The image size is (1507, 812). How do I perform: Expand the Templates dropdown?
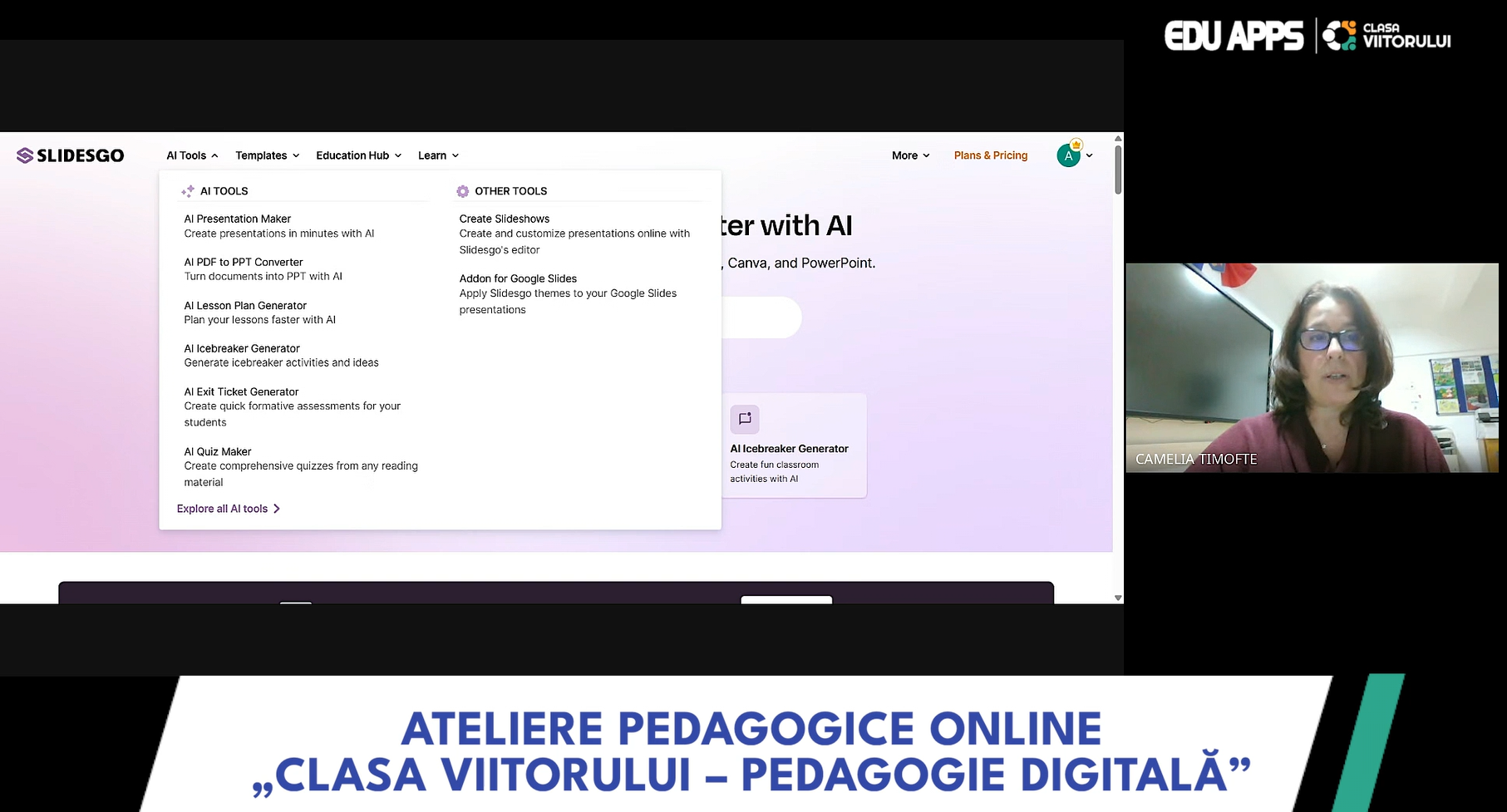click(267, 155)
